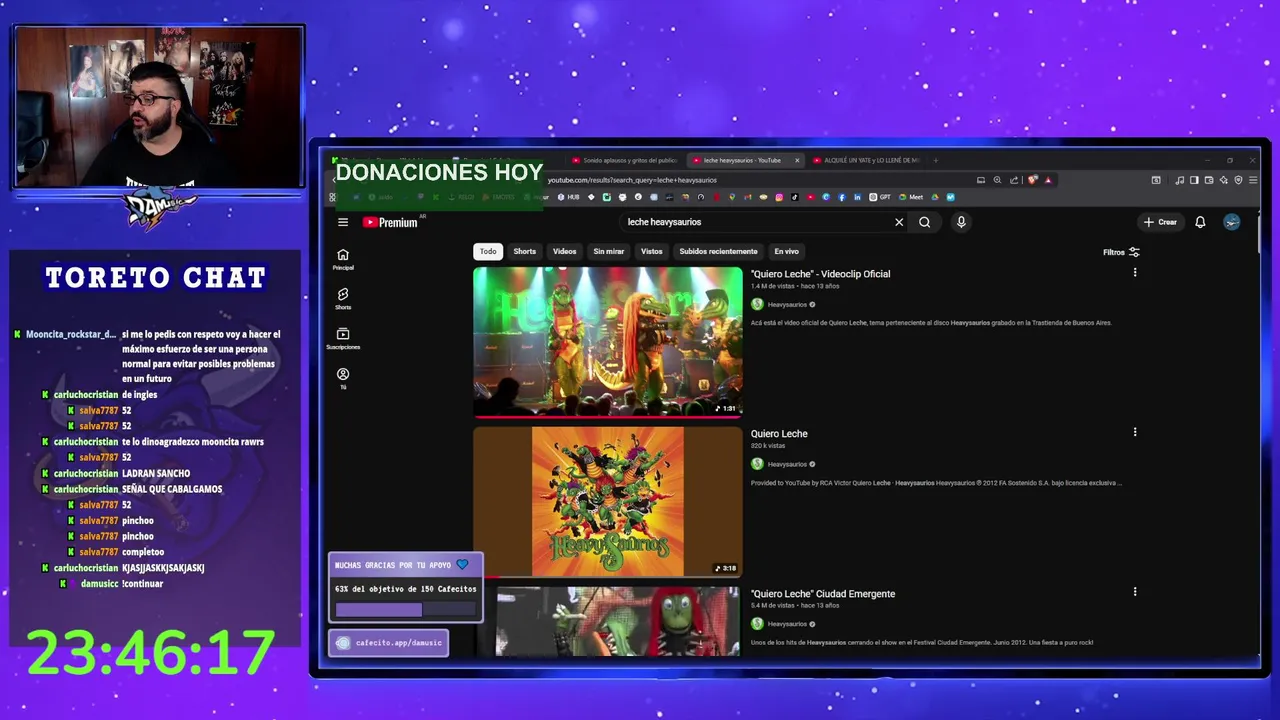The width and height of the screenshot is (1280, 720).
Task: Select the Vistos filter chip
Action: (652, 252)
